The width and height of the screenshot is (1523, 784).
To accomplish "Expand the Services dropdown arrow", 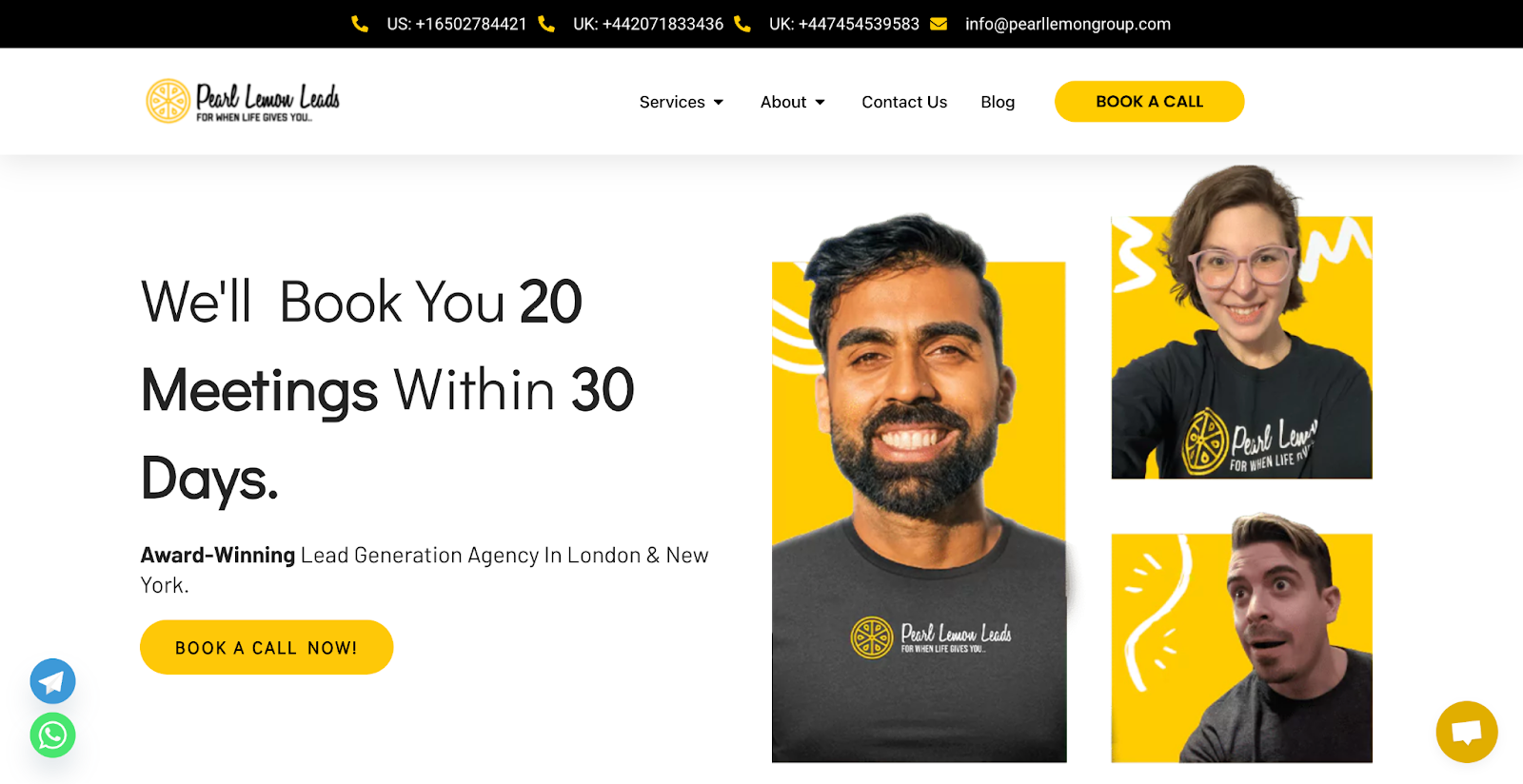I will 719,102.
